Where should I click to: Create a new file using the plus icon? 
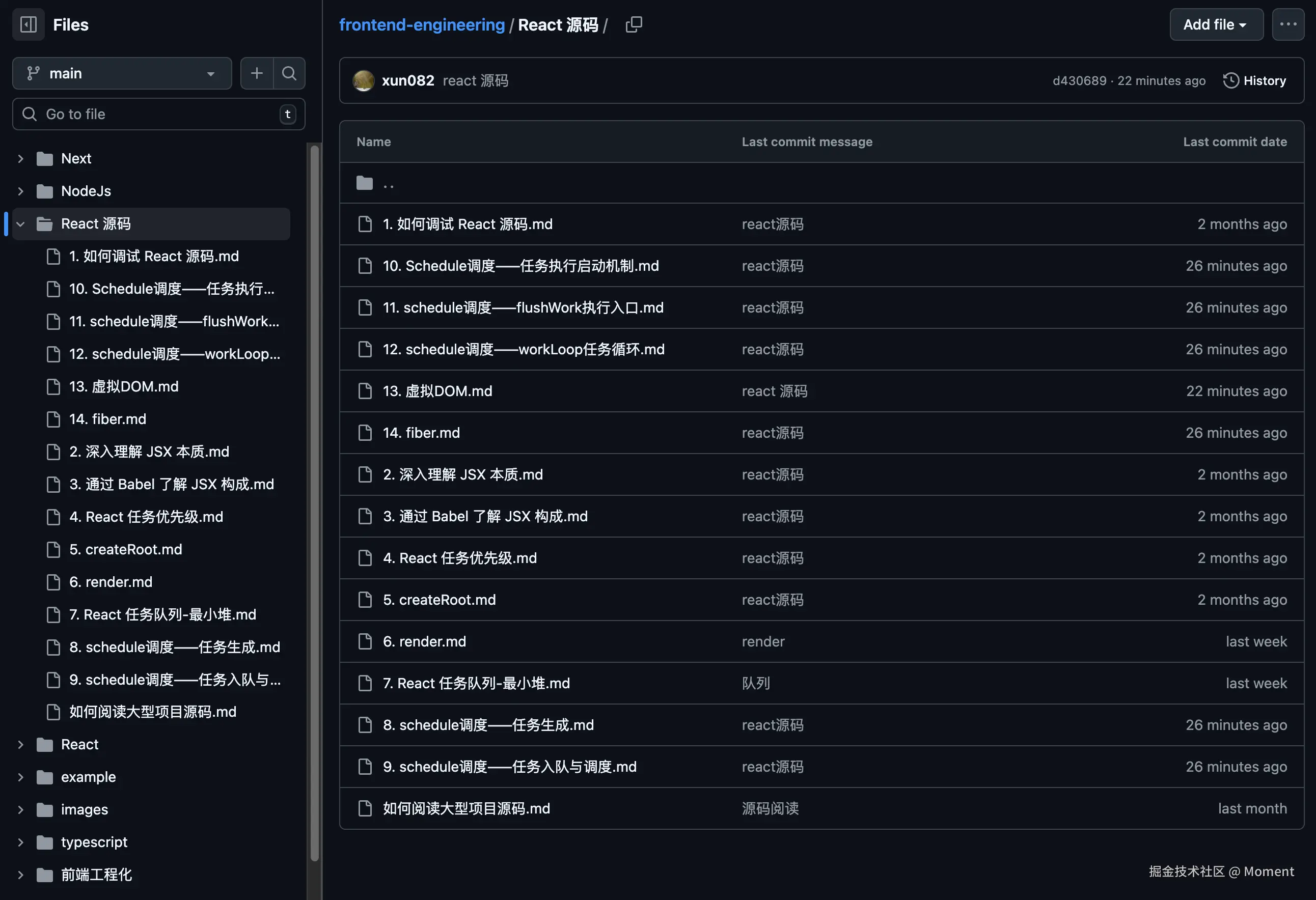[257, 73]
